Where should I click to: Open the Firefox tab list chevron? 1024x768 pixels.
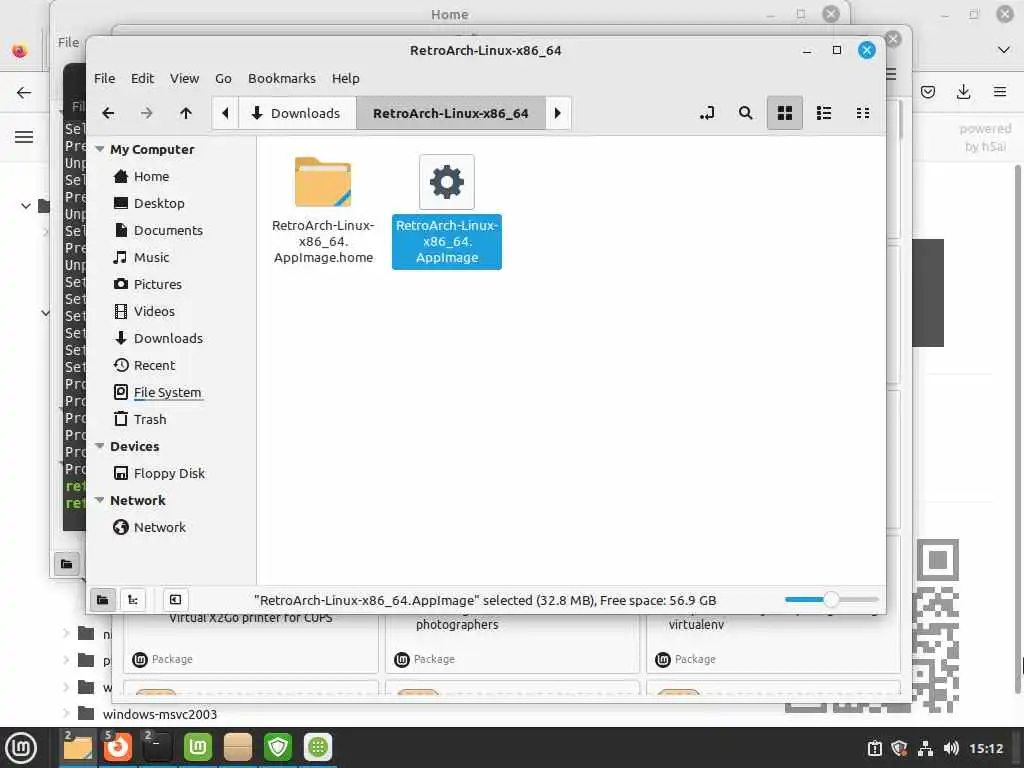[1004, 50]
